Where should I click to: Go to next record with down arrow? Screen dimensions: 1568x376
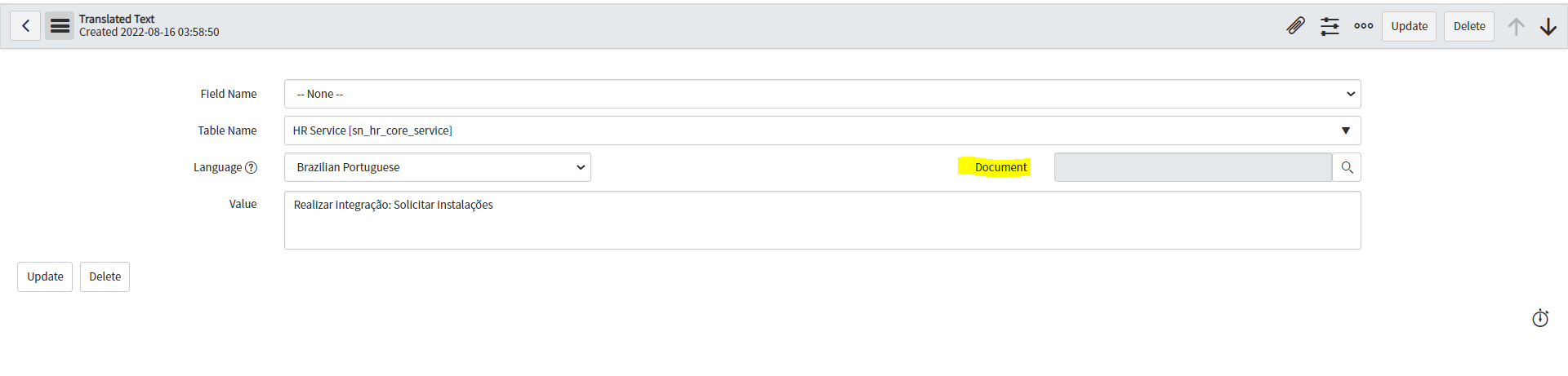[x=1548, y=26]
